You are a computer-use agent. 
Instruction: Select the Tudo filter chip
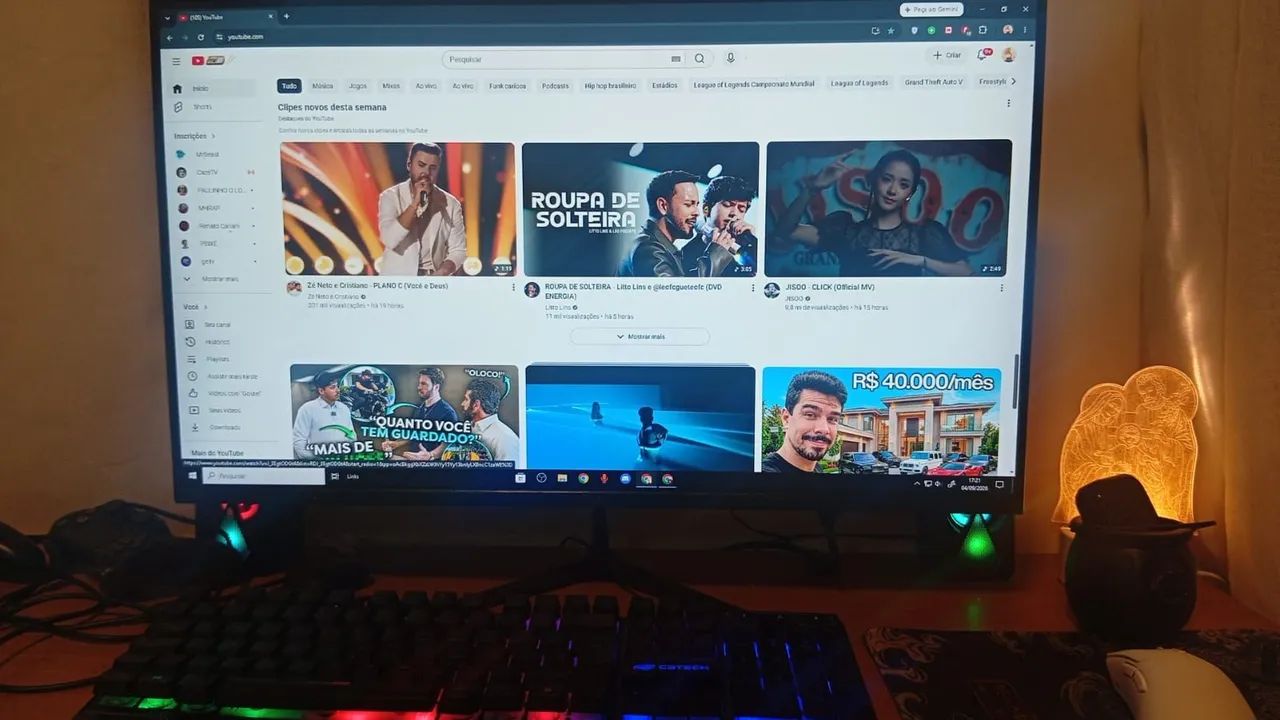click(x=289, y=86)
